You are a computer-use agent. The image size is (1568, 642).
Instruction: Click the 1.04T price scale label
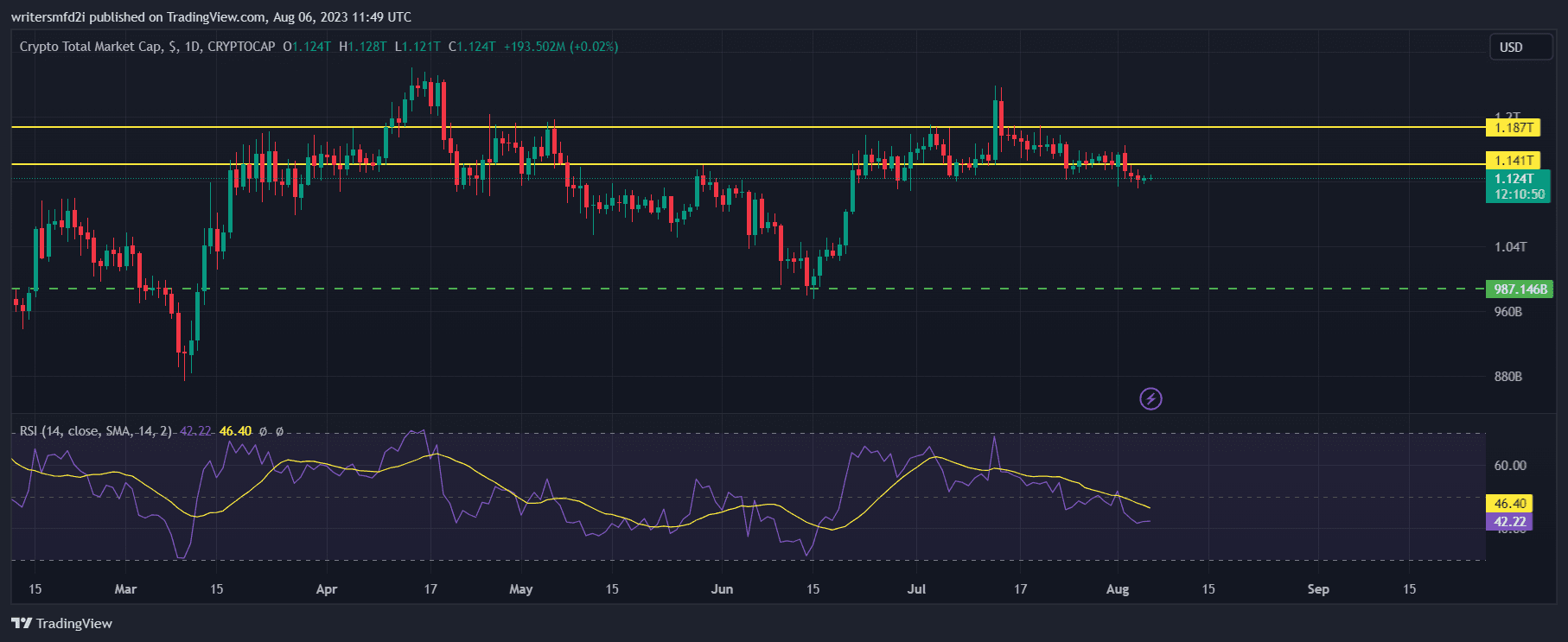click(1510, 247)
